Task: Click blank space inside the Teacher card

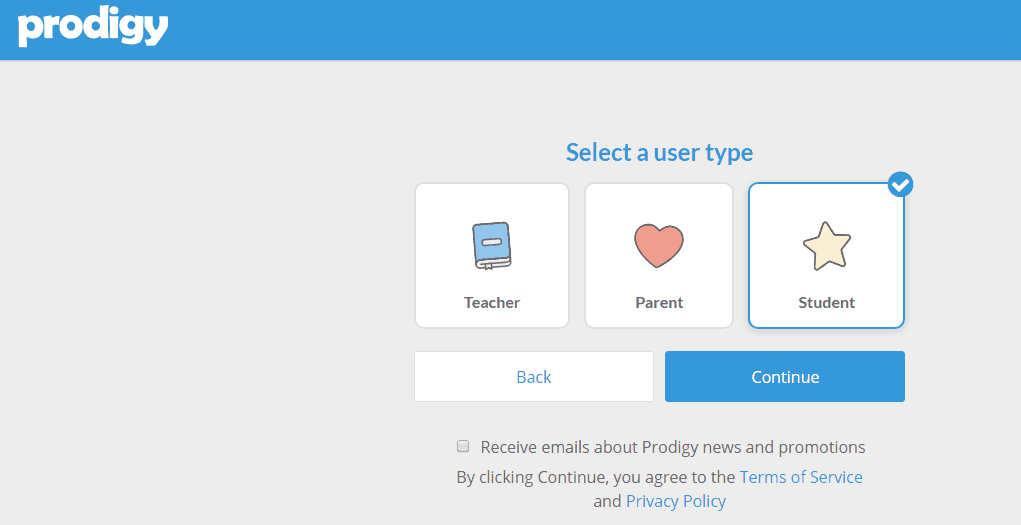Action: pyautogui.click(x=440, y=205)
